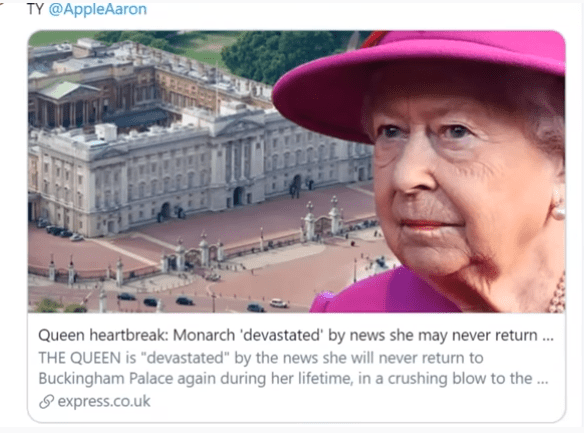
Task: Click the 'TY' text before the mention
Action: [x=36, y=9]
